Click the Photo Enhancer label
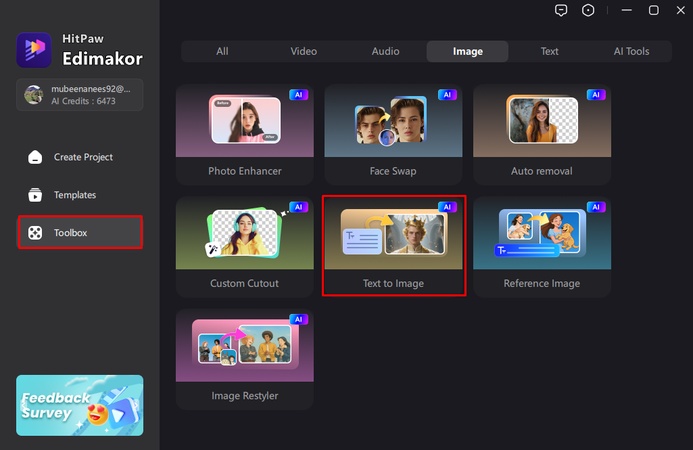The width and height of the screenshot is (693, 450). 245,171
